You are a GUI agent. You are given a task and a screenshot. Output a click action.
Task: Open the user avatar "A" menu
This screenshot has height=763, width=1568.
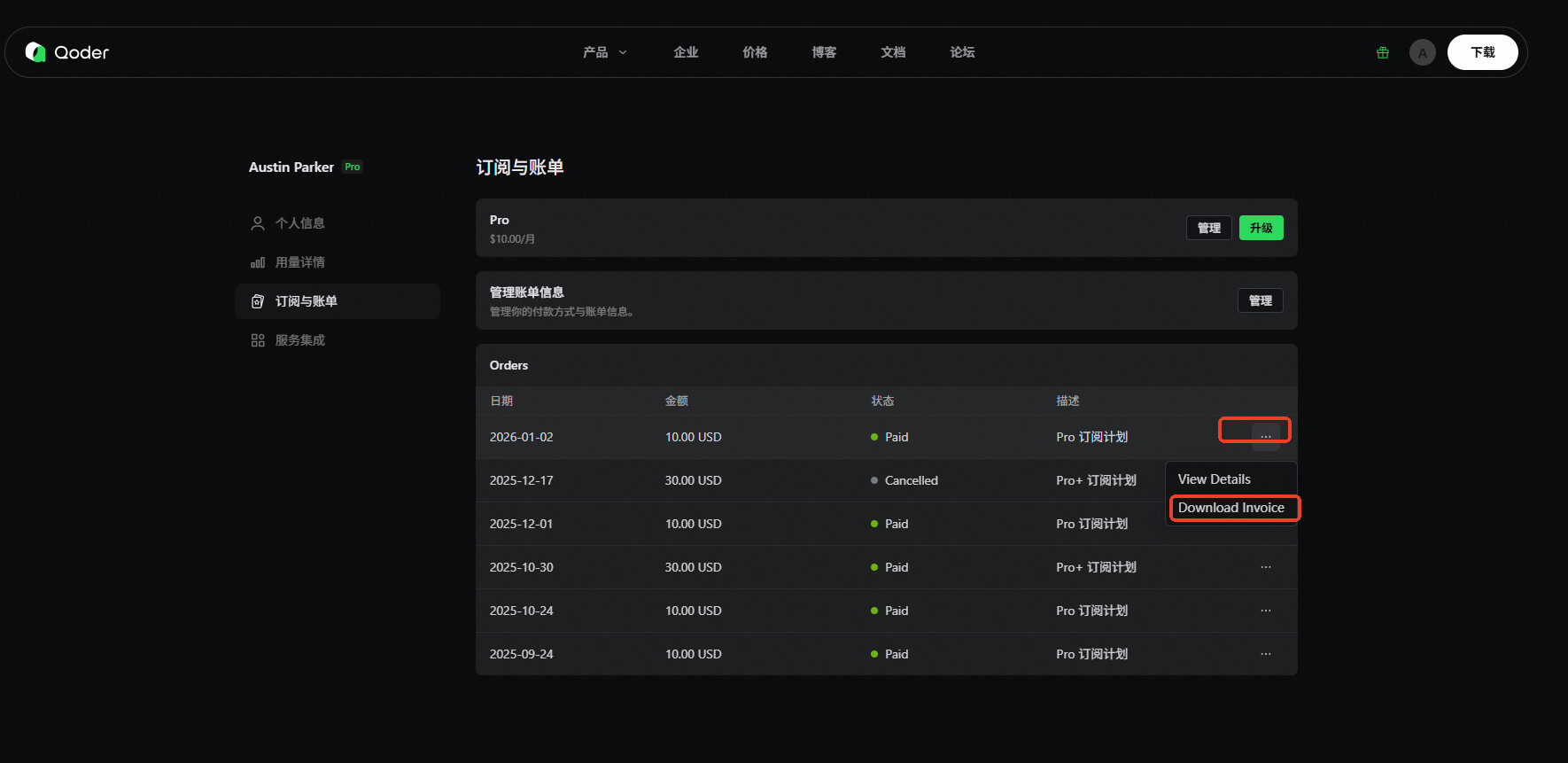tap(1423, 52)
